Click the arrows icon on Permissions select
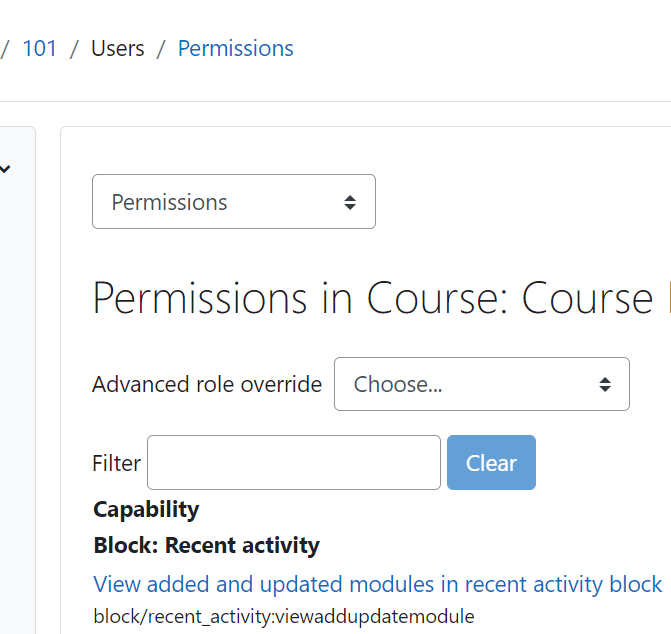The height and width of the screenshot is (634, 671). [x=350, y=202]
